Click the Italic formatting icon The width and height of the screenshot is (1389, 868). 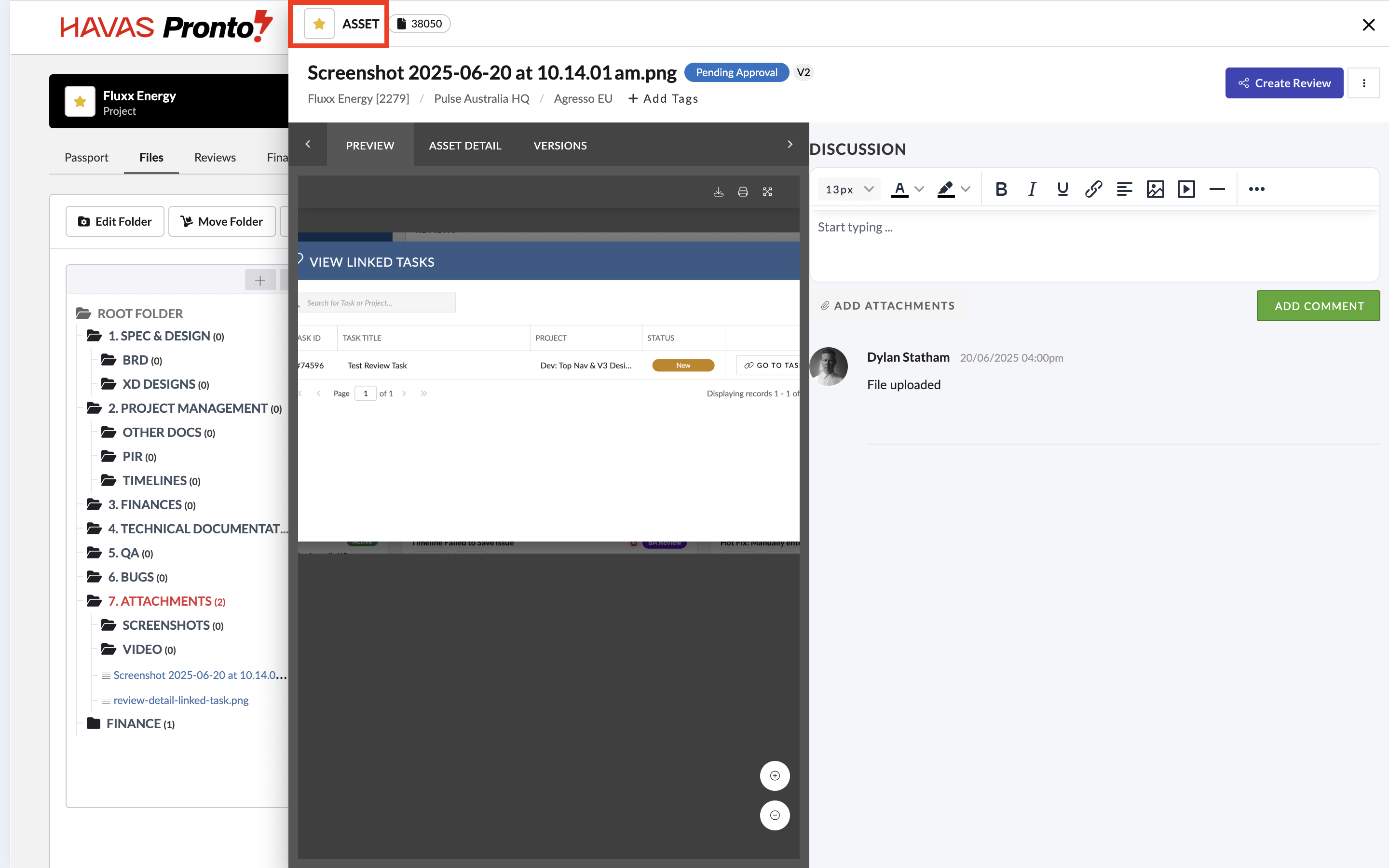(x=1032, y=189)
